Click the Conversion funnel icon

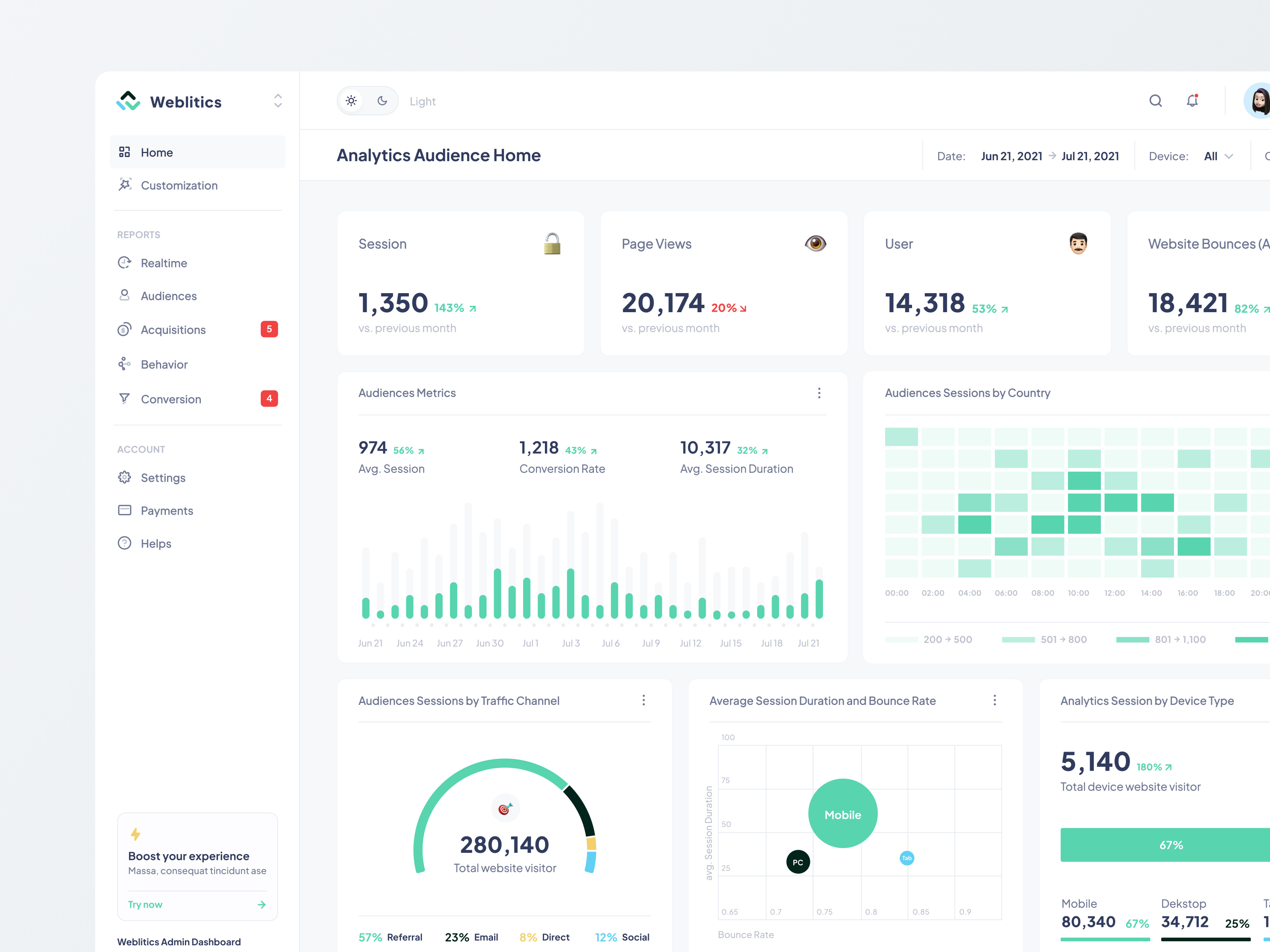click(125, 398)
